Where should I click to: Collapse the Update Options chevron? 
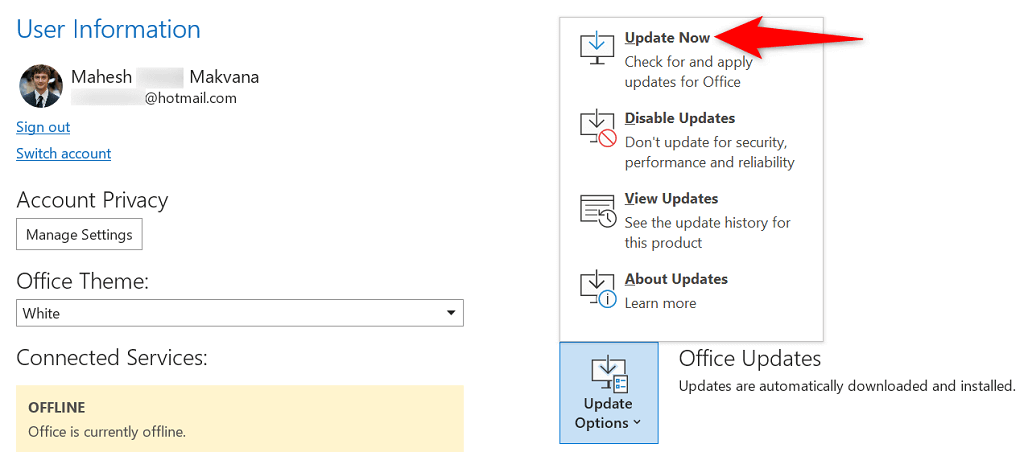coord(637,423)
